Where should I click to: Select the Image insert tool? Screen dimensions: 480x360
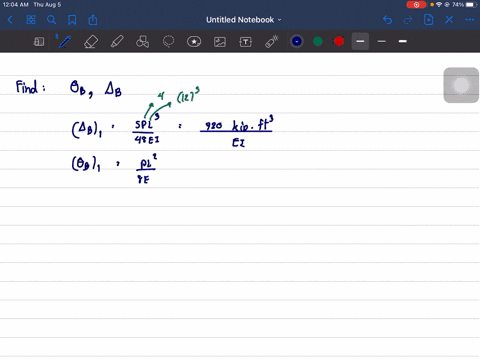click(220, 42)
